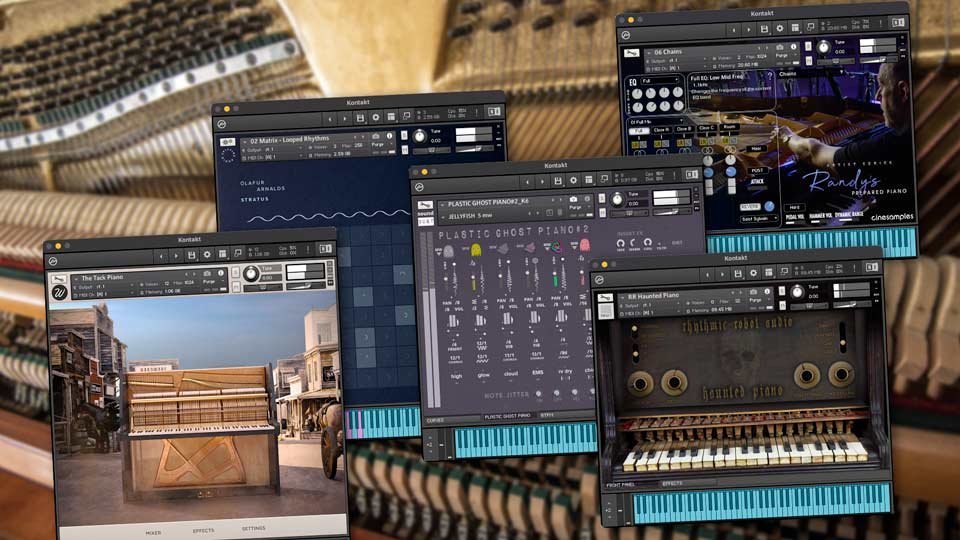Open the 01 Full Mix dropdown in Randy's Piano
The image size is (960, 540).
(656, 122)
